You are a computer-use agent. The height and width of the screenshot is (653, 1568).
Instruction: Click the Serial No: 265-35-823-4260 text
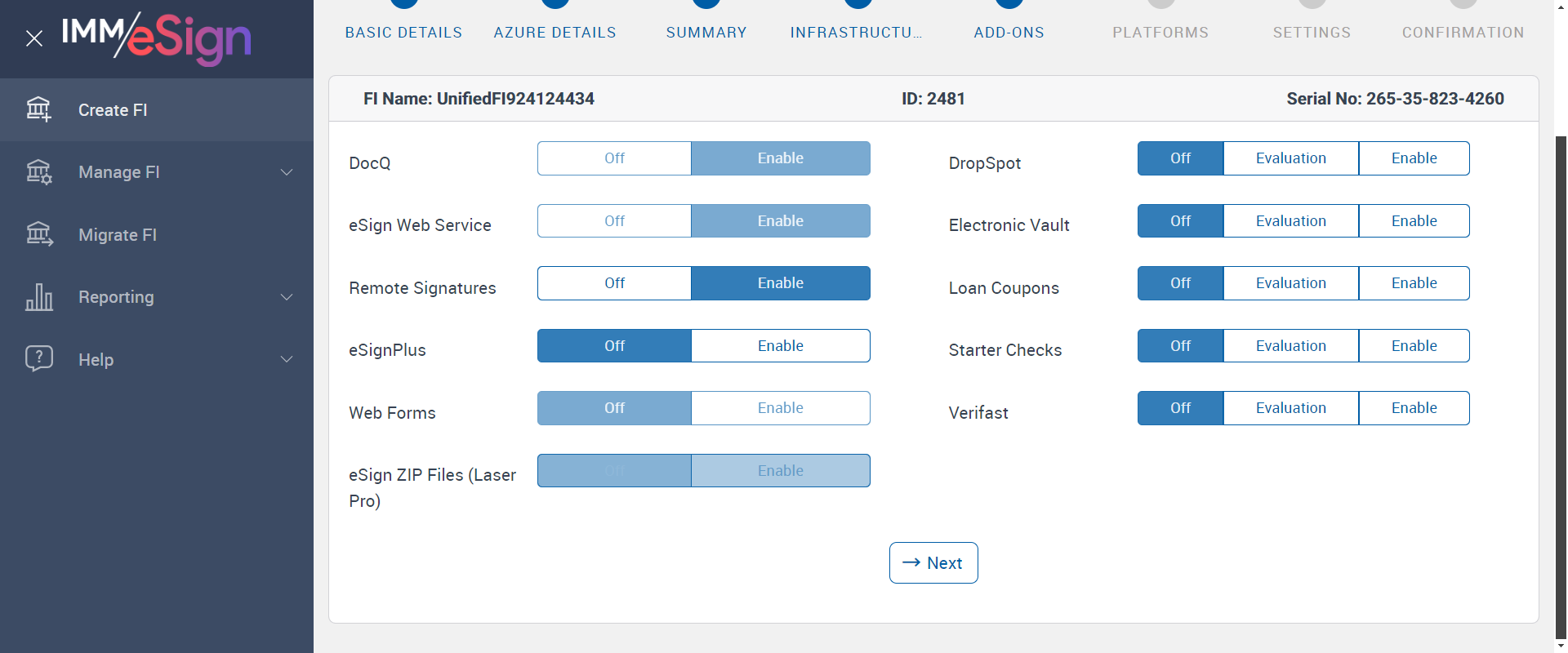(1396, 99)
